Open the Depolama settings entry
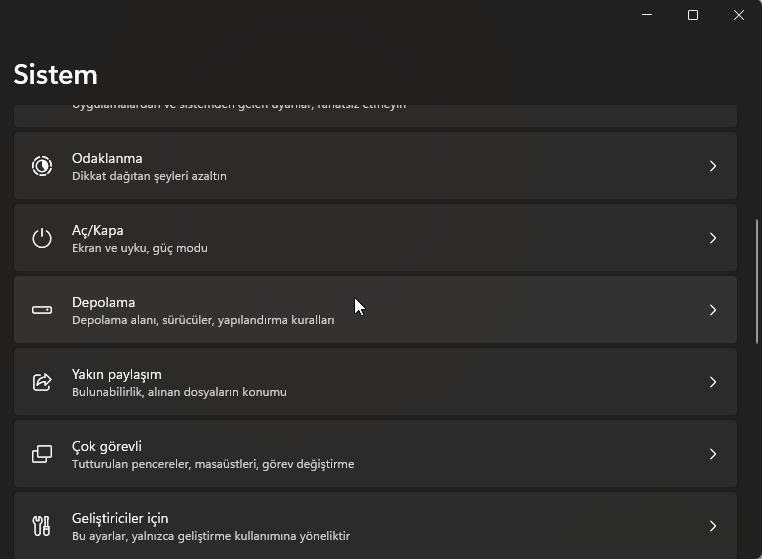Image resolution: width=762 pixels, height=559 pixels. (103, 302)
